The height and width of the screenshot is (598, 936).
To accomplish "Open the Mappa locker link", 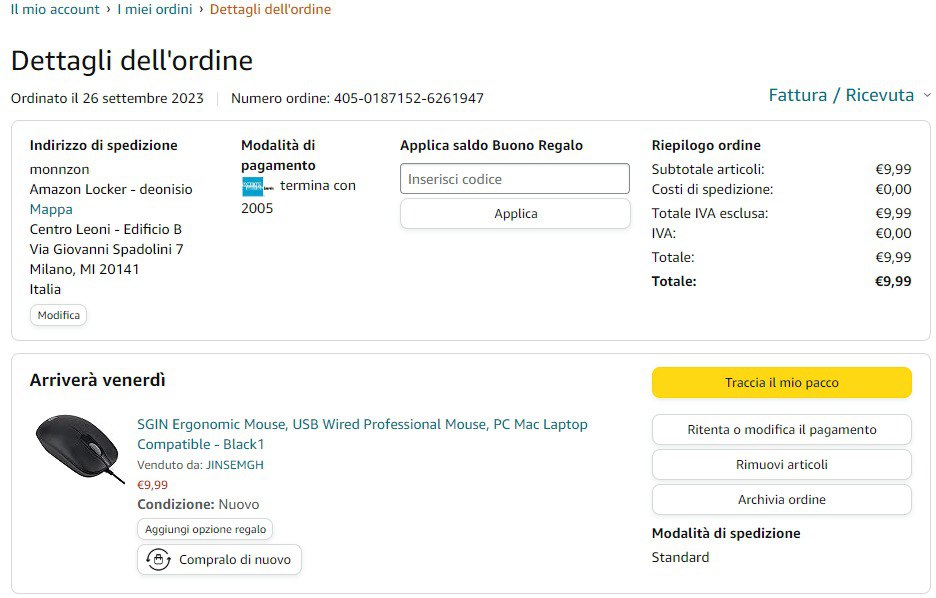I will coord(51,209).
